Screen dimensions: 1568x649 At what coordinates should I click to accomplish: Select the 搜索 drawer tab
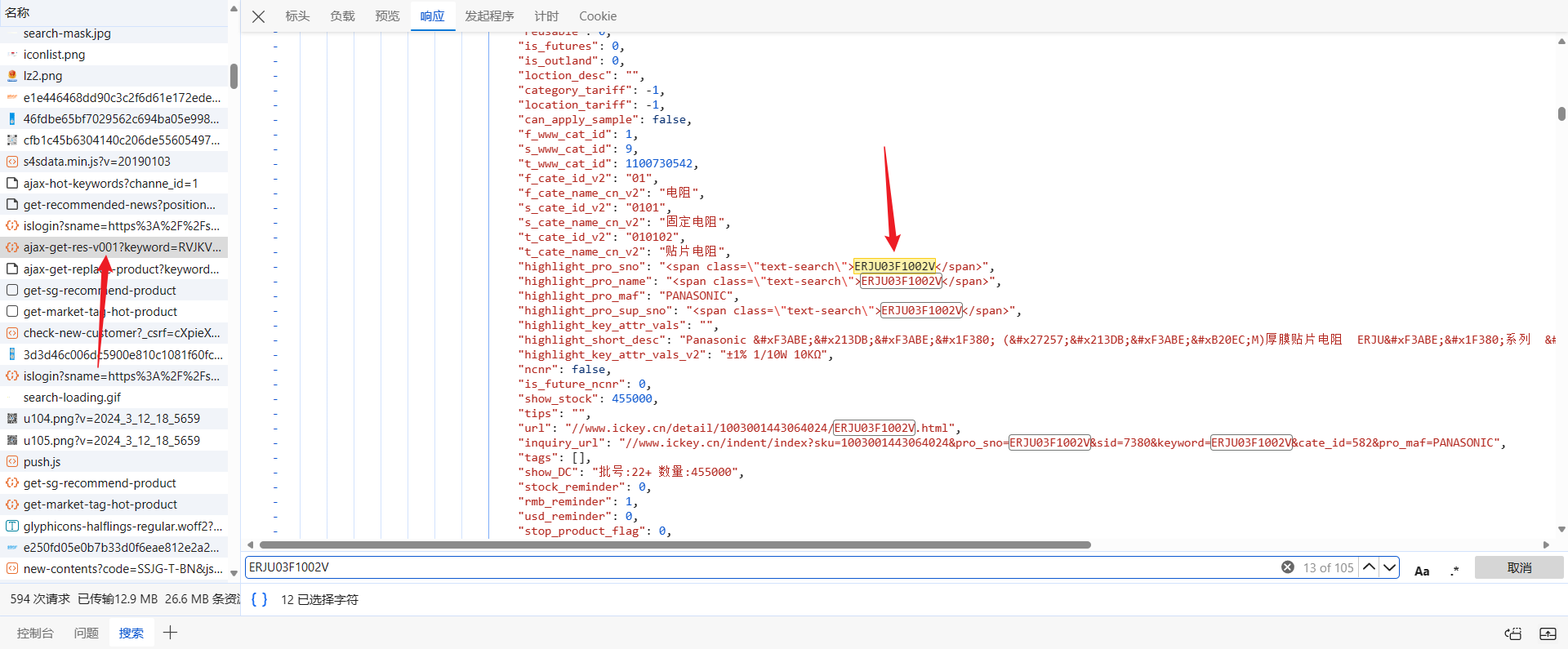pyautogui.click(x=131, y=633)
